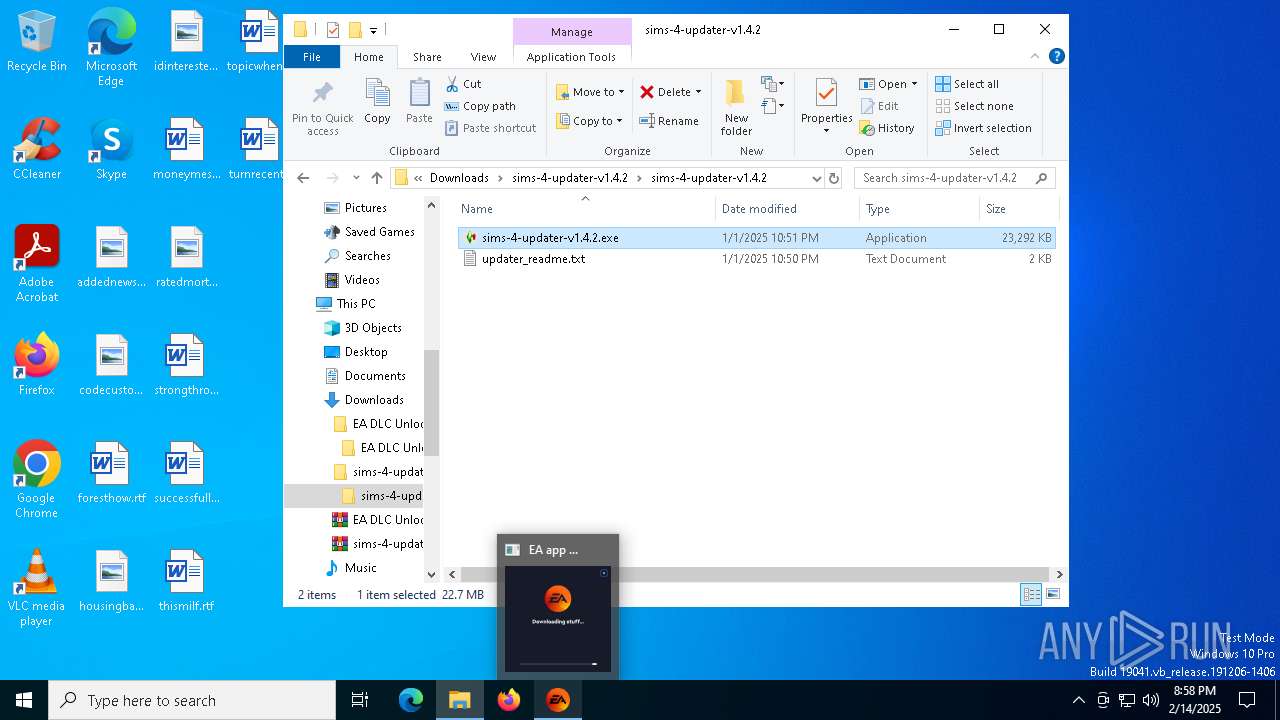The image size is (1280, 720).
Task: Select Downloads in navigation tree
Action: click(x=374, y=400)
